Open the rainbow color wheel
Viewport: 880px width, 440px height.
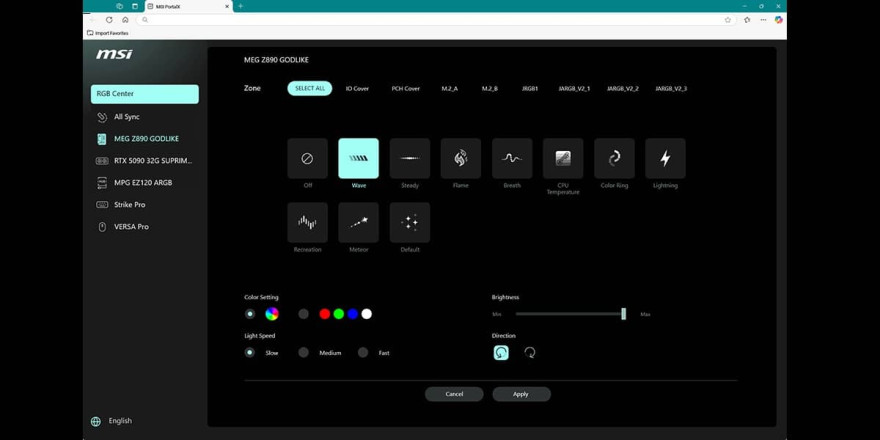(272, 314)
